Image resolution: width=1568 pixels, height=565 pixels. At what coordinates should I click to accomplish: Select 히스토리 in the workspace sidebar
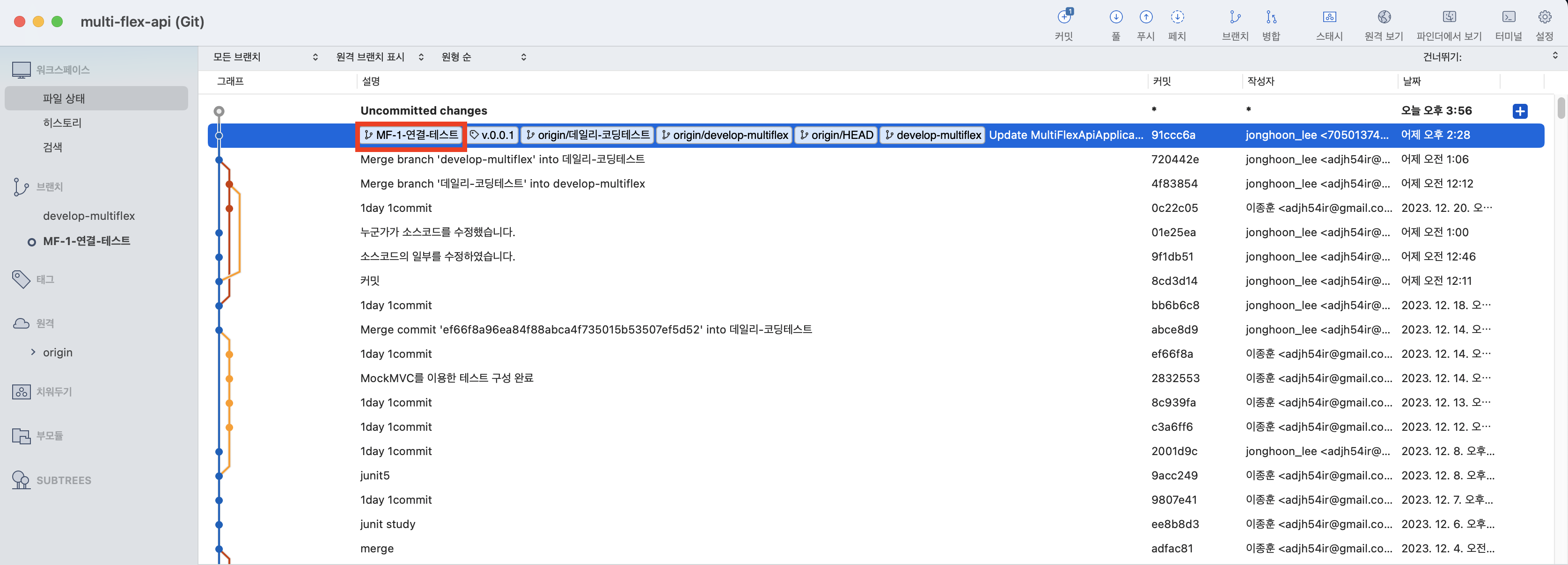[x=62, y=123]
